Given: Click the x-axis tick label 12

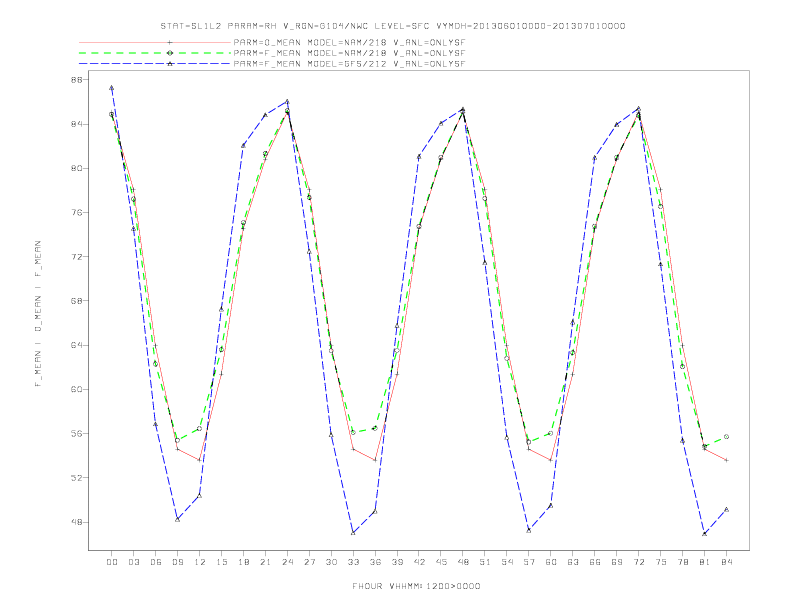Looking at the screenshot, I should point(200,562).
